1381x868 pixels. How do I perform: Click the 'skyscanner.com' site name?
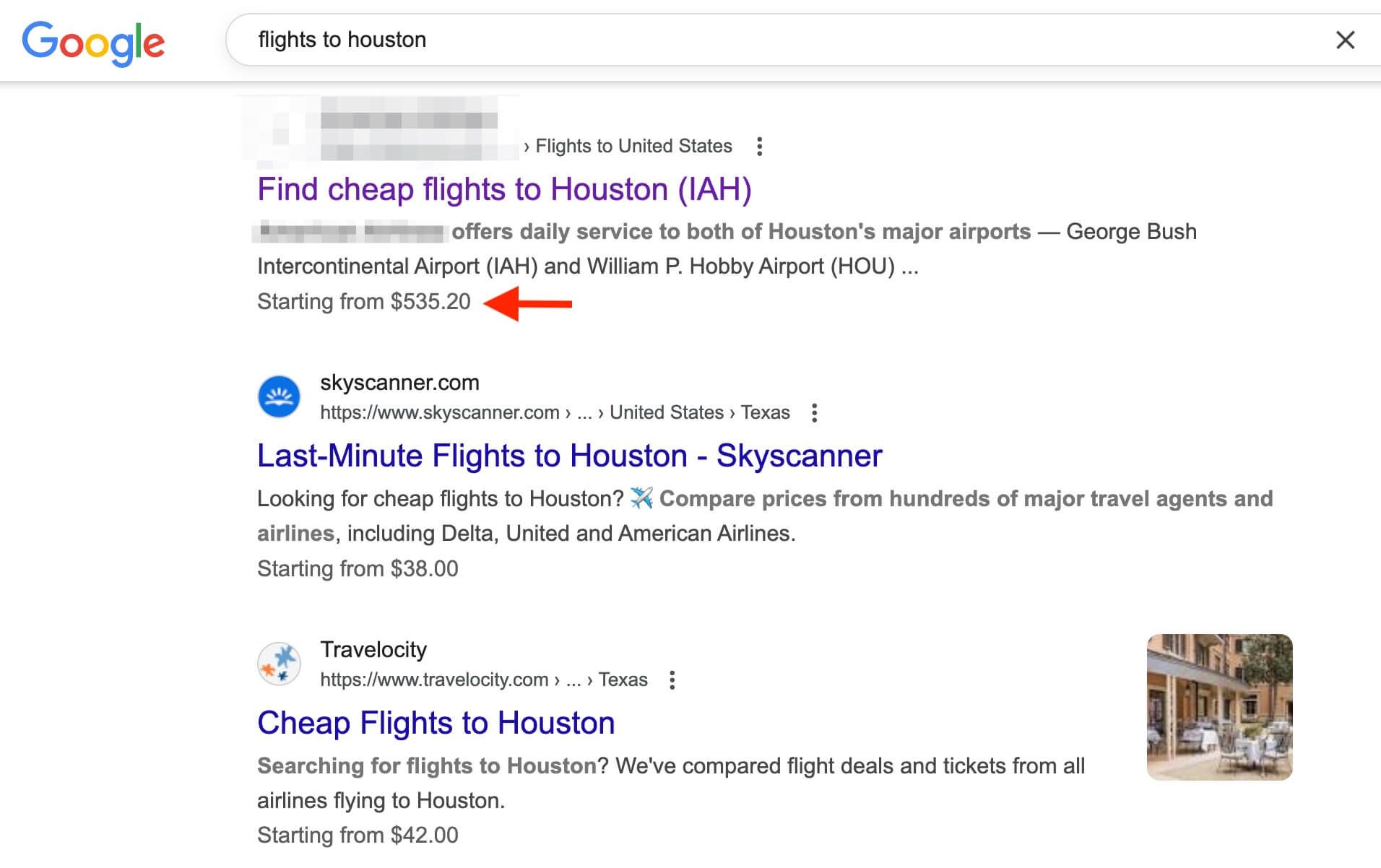tap(399, 383)
